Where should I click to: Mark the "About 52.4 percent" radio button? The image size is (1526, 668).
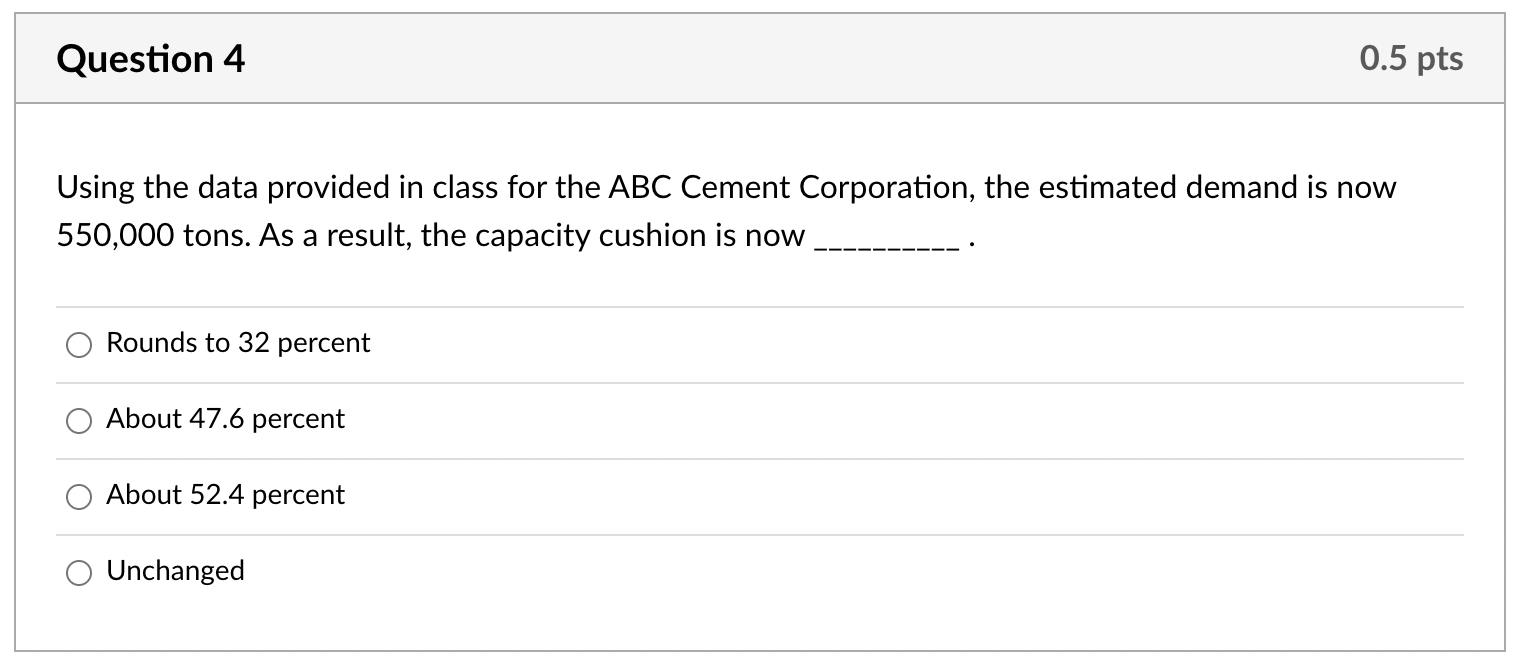[x=79, y=497]
